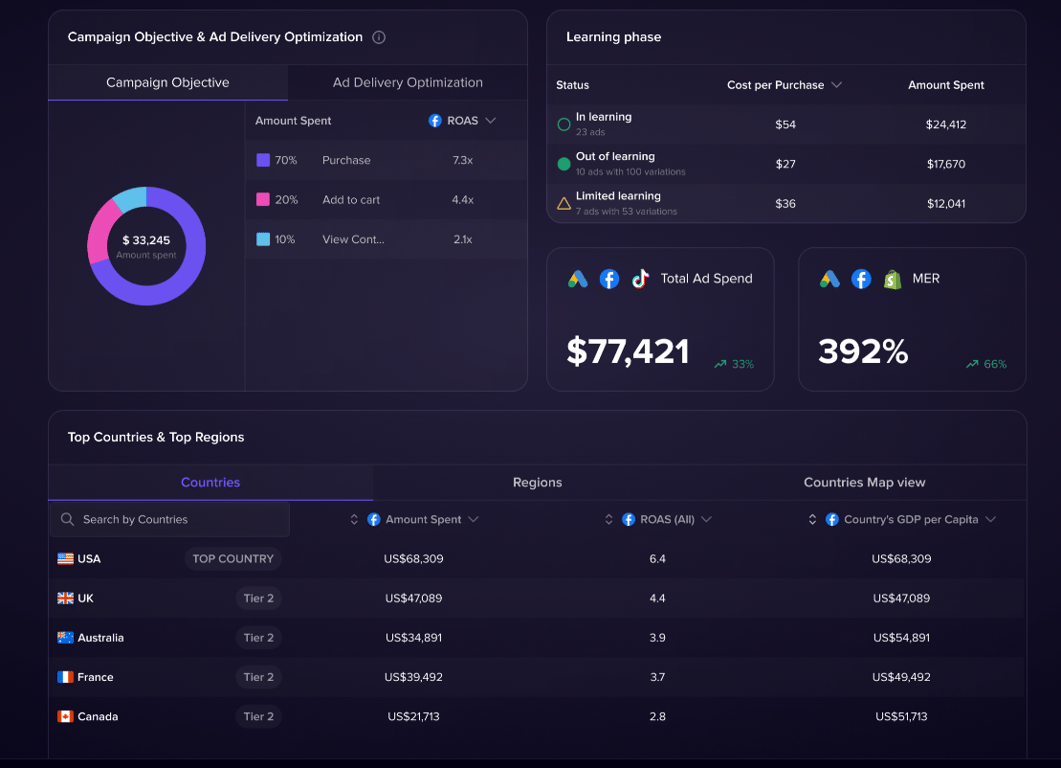The height and width of the screenshot is (768, 1061).
Task: Click the MER value 392%
Action: pos(863,351)
